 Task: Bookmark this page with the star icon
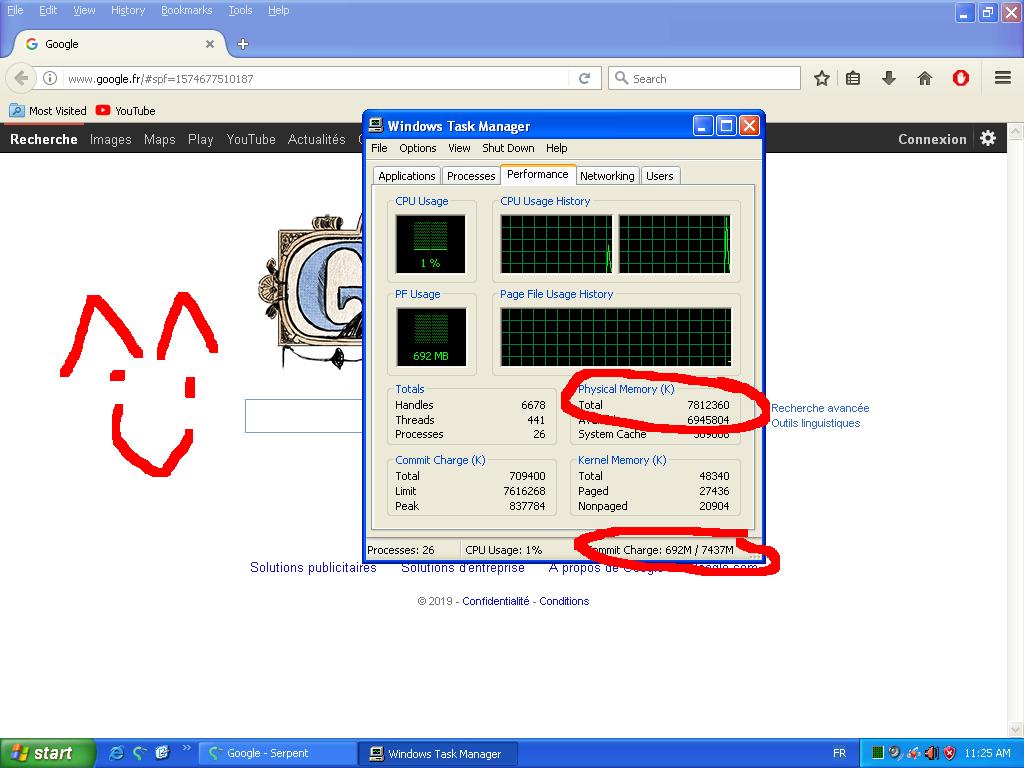(822, 78)
